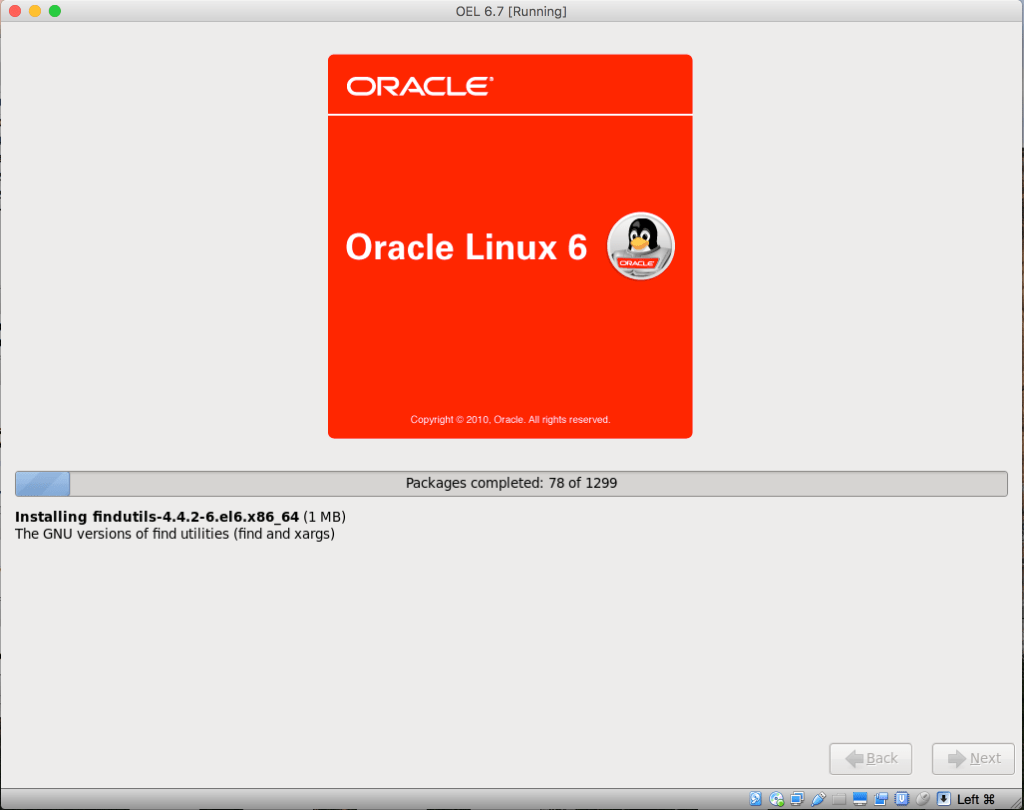
Task: Click the optical disc drive status icon
Action: [x=776, y=798]
